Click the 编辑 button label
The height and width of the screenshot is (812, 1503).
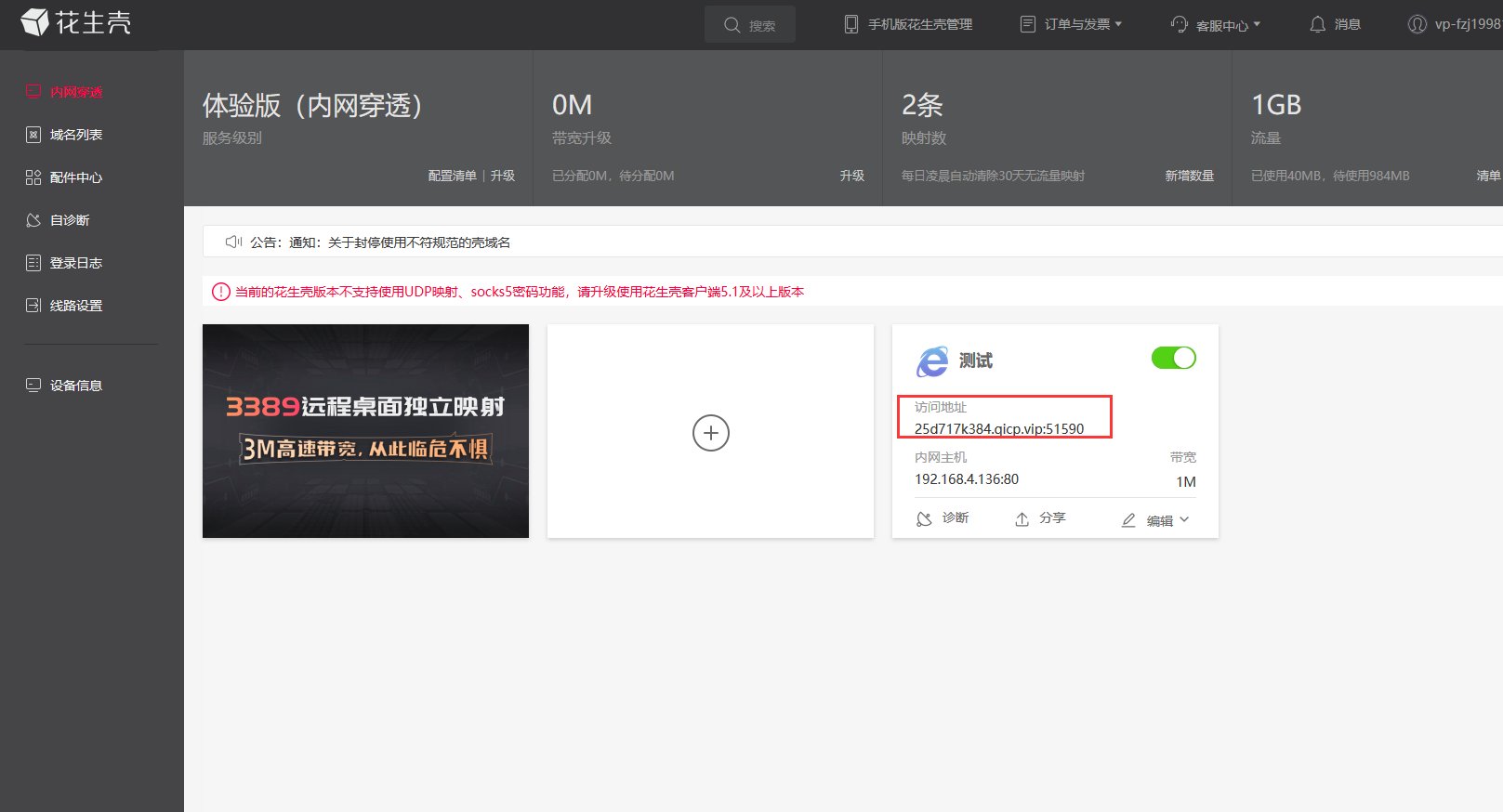click(1159, 521)
